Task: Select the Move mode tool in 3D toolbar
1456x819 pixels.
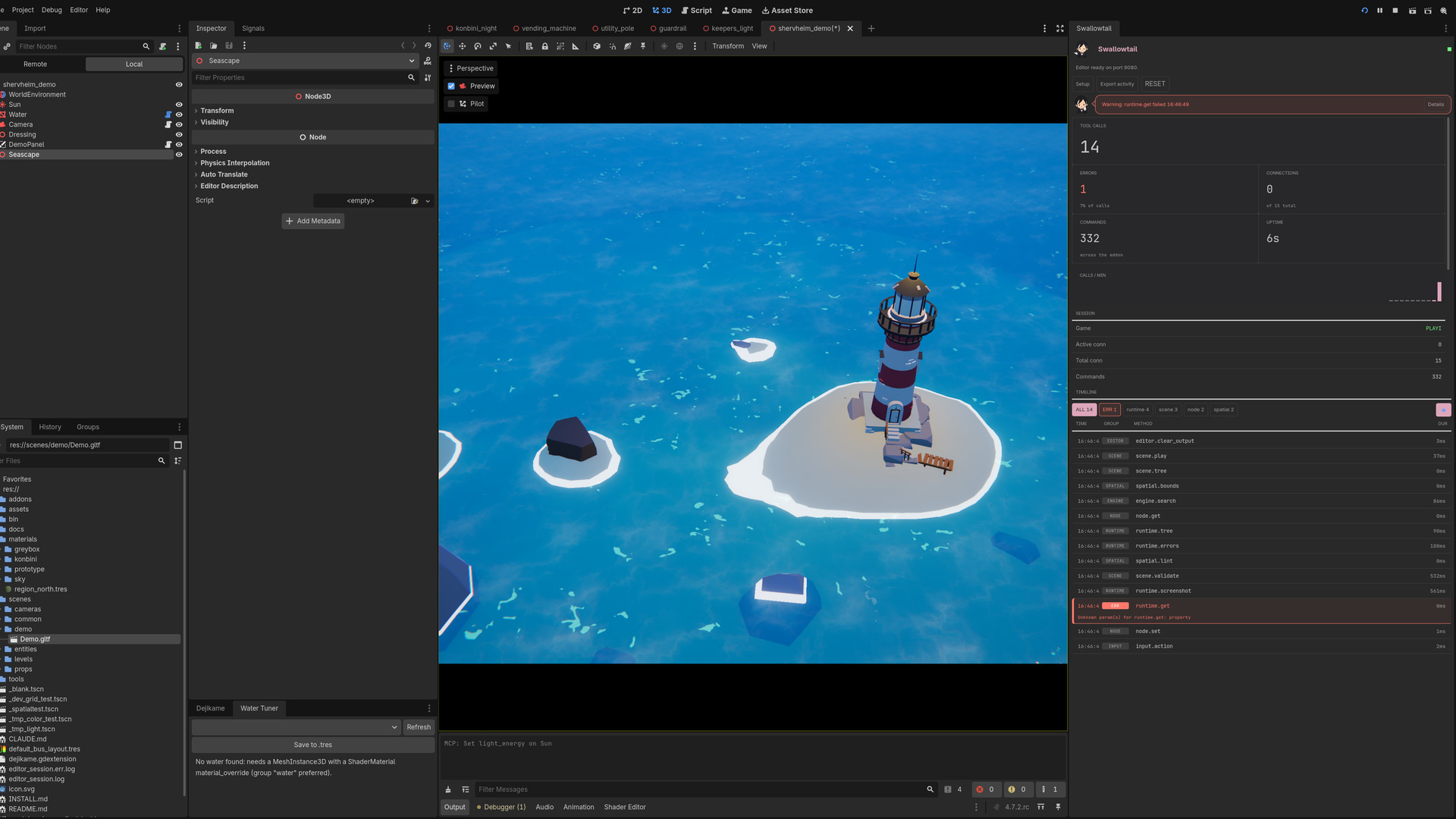Action: [x=462, y=46]
